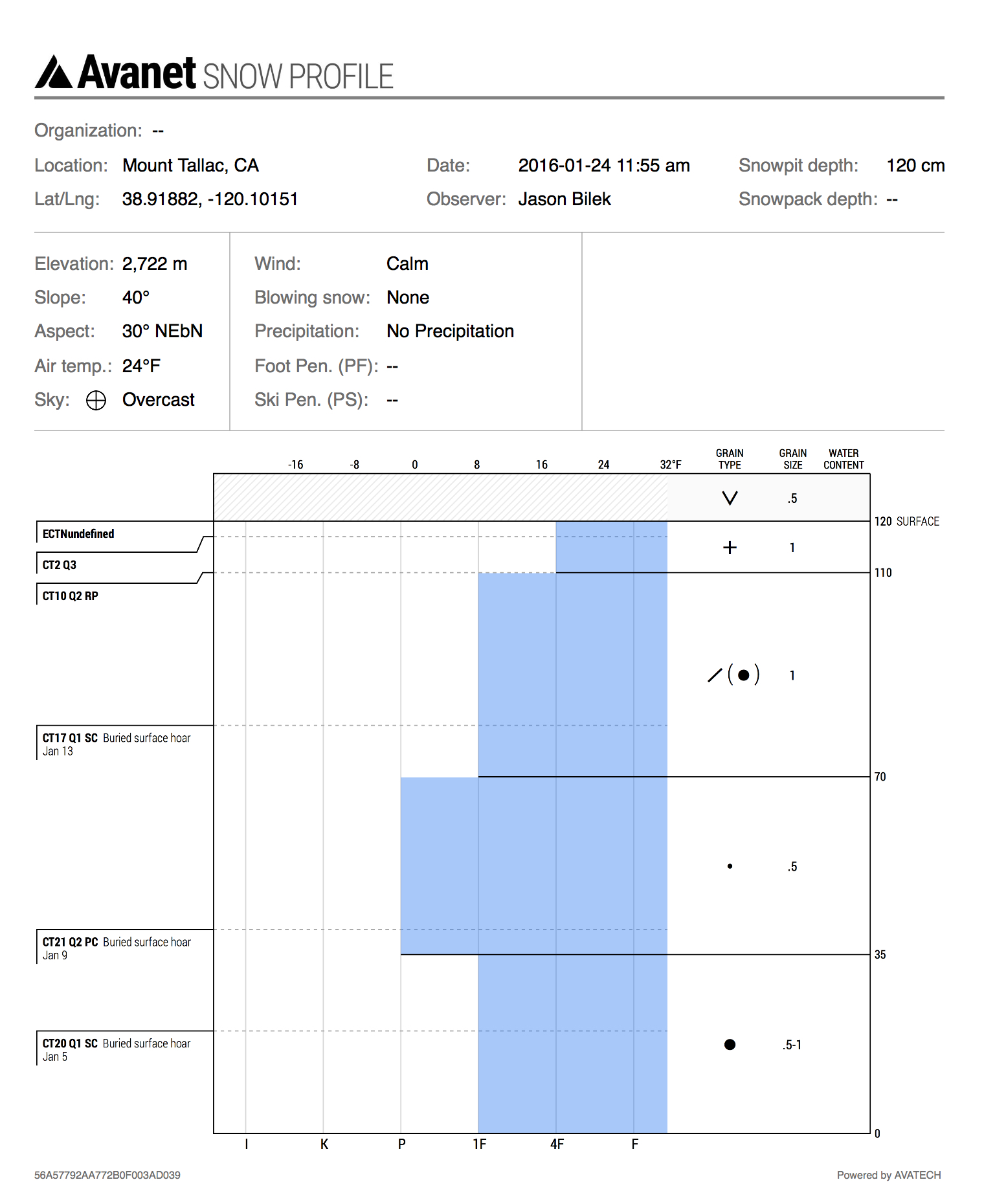The image size is (984, 1204).
Task: Click the blue hardness bar of the top layer
Action: [611, 547]
